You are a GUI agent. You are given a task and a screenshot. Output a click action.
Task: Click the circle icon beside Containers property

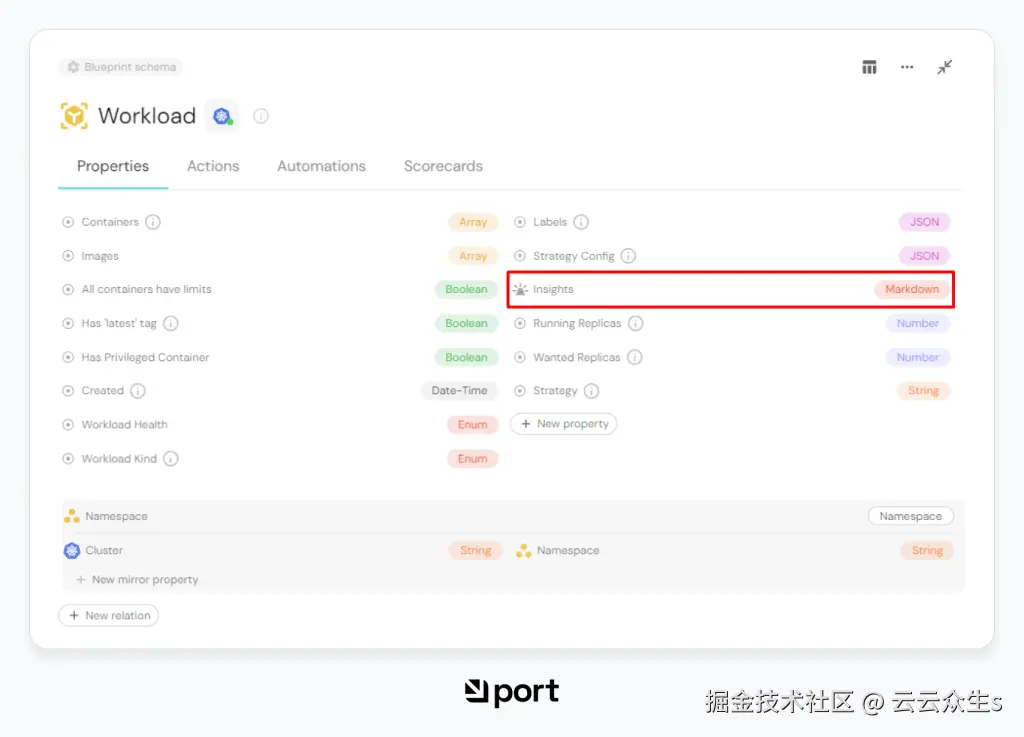(68, 222)
